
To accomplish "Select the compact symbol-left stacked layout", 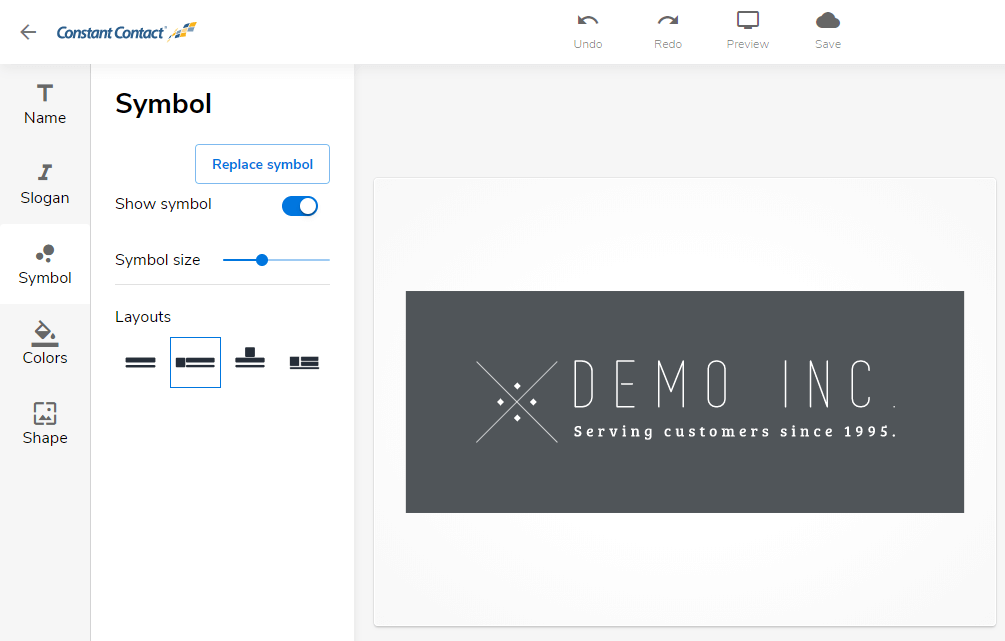I will [304, 362].
